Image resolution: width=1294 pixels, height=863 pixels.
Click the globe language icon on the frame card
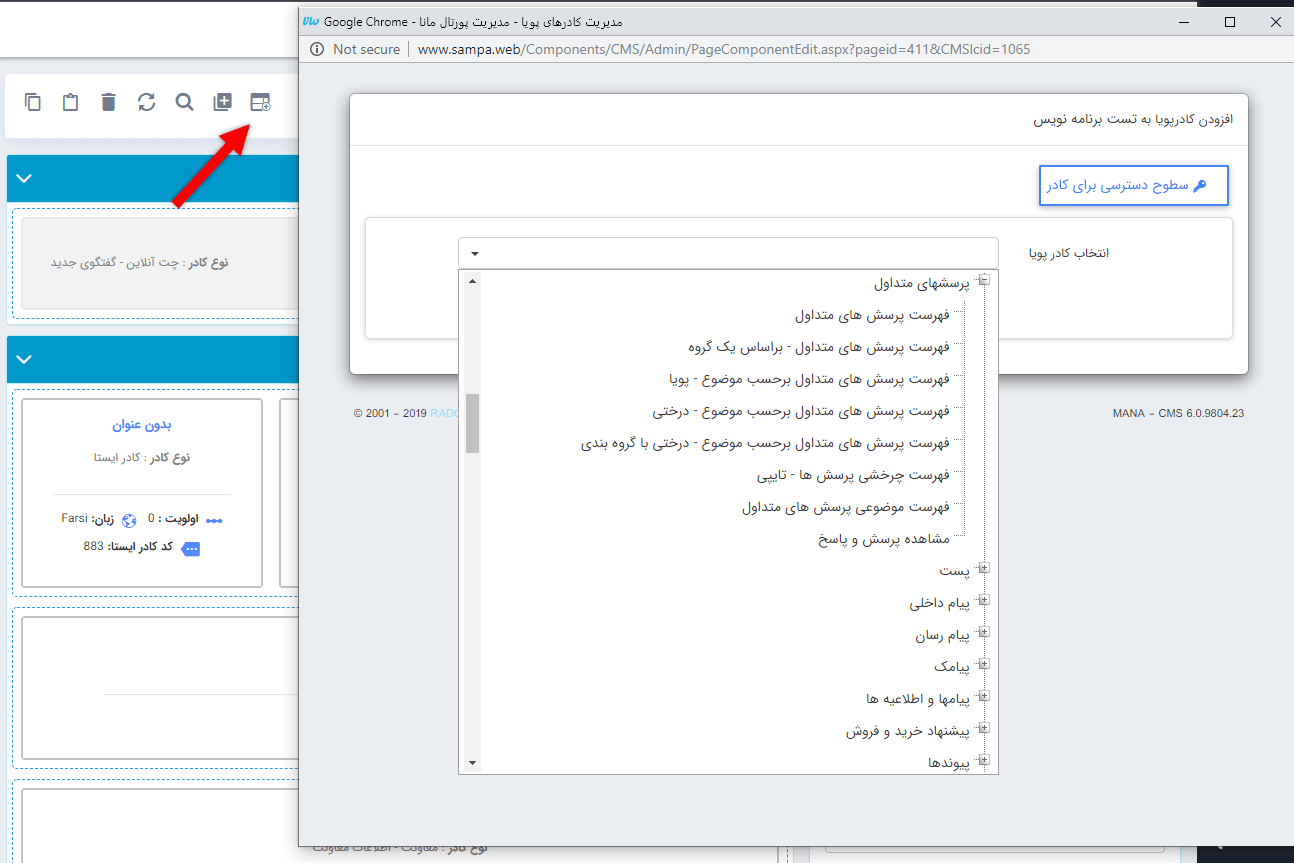129,519
